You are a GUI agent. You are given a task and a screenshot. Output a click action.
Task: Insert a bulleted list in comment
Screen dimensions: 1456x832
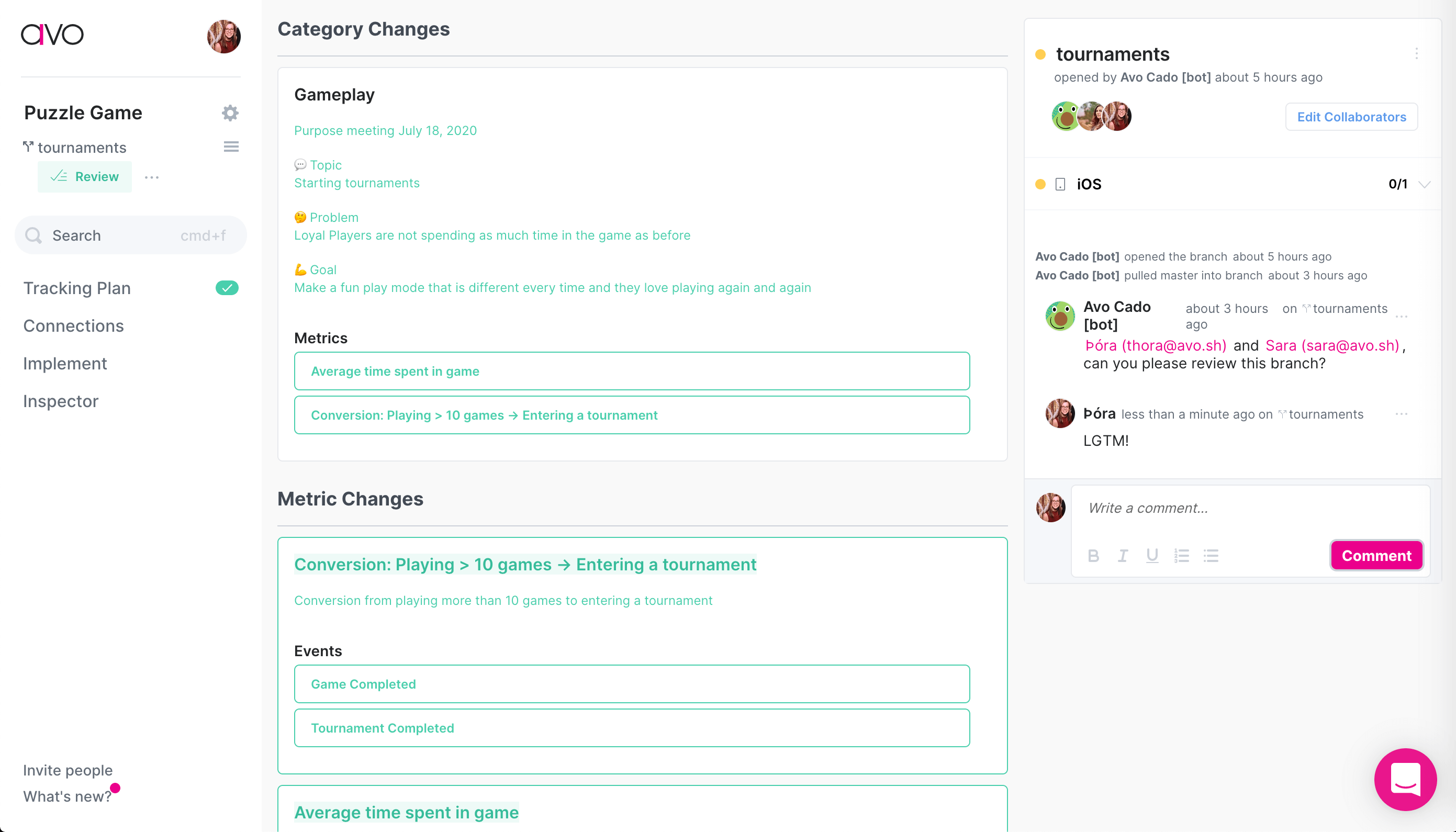pos(1211,555)
